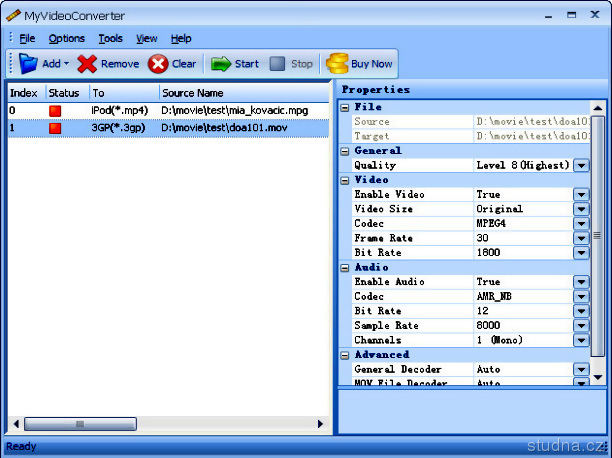Viewport: 612px width, 458px height.
Task: Open the Options menu
Action: point(67,38)
